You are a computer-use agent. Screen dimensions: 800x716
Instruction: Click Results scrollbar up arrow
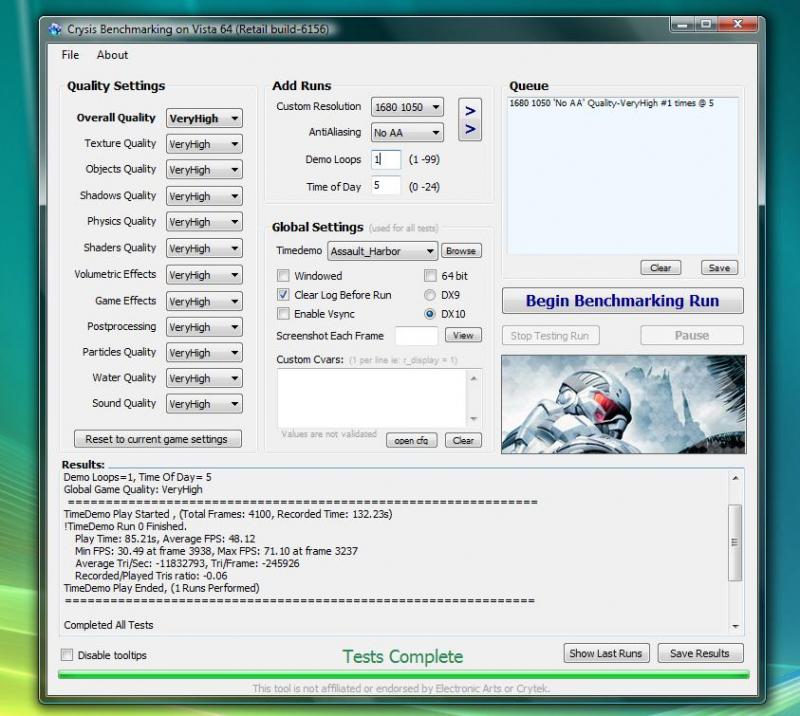point(735,478)
